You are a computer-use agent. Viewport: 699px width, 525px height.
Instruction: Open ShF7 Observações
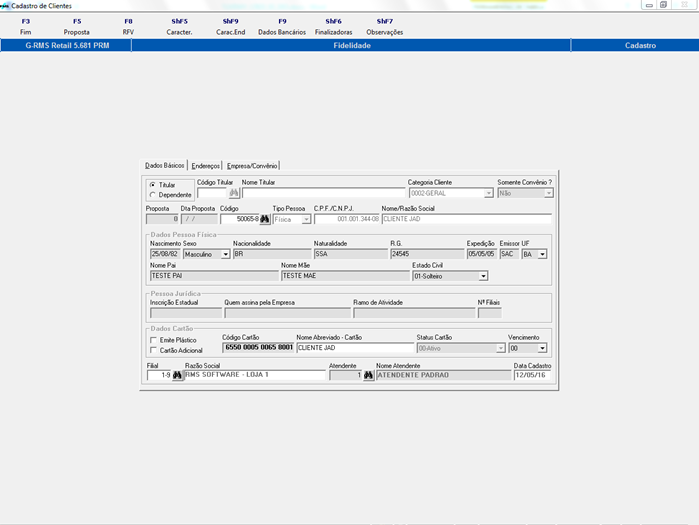(x=385, y=27)
